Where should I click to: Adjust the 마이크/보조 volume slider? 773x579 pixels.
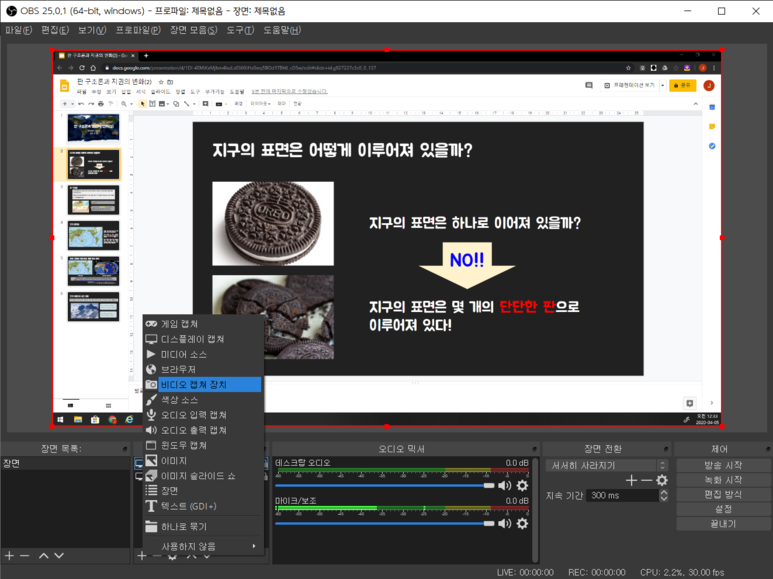click(385, 523)
